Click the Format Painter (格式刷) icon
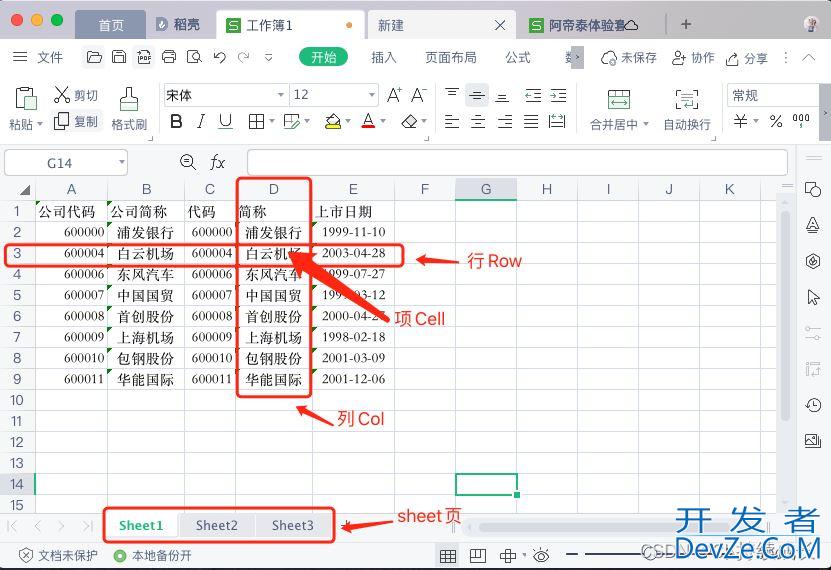Image resolution: width=831 pixels, height=570 pixels. (x=129, y=99)
